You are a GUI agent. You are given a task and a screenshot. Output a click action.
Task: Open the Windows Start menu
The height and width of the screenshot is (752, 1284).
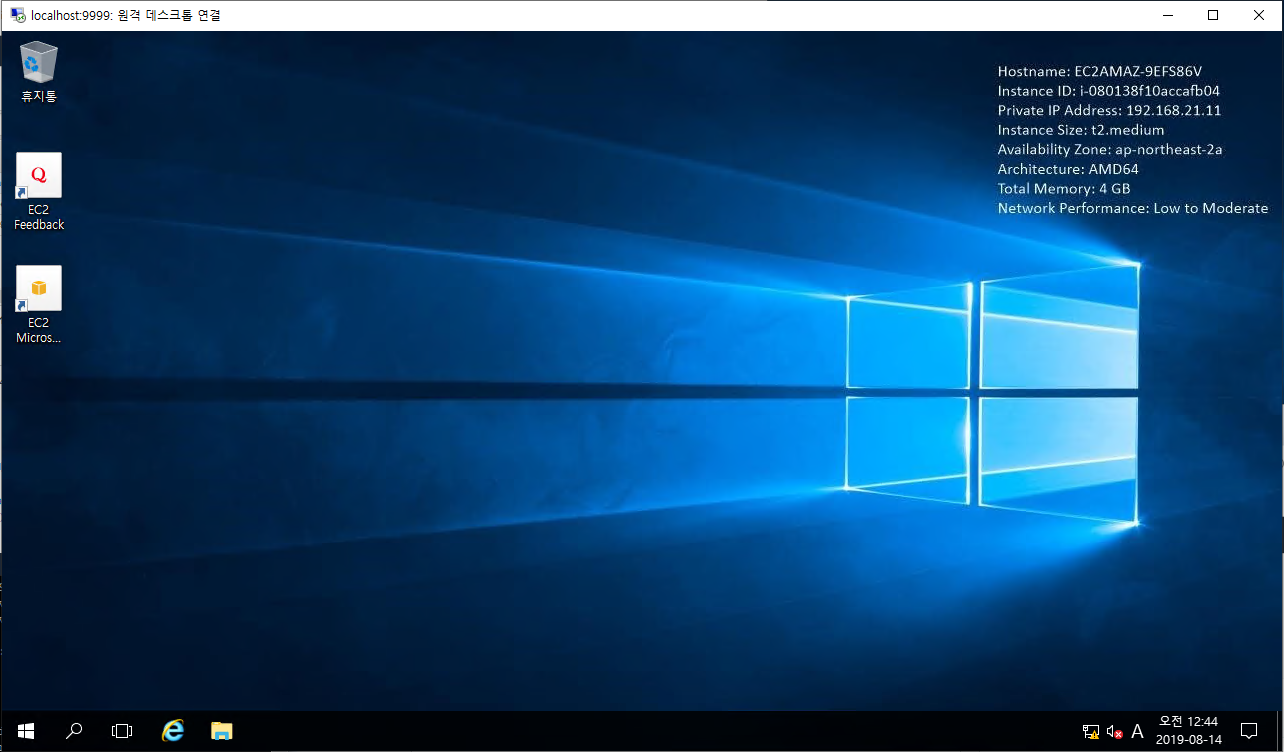tap(26, 731)
